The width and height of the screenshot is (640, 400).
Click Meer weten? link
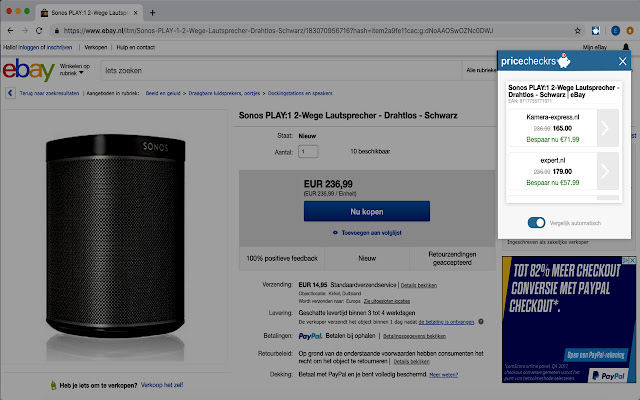(x=444, y=375)
